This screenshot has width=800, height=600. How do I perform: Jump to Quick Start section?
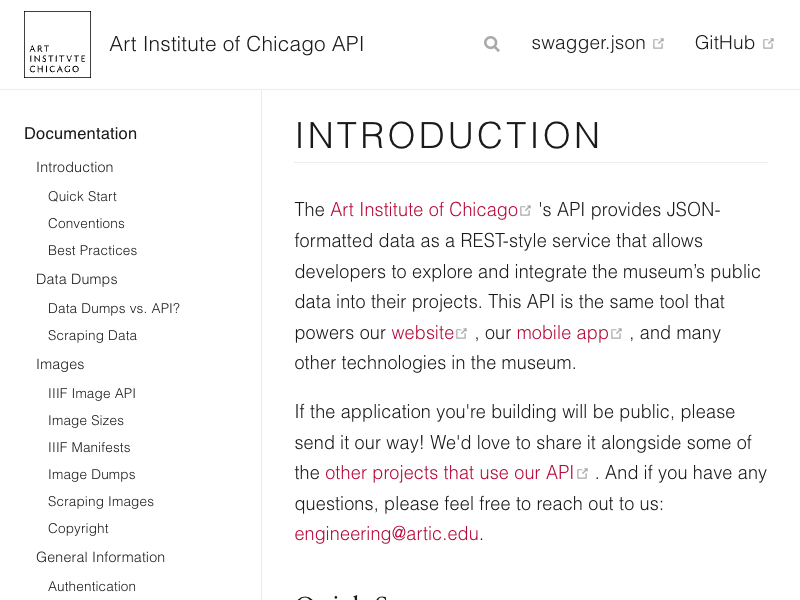pos(82,196)
